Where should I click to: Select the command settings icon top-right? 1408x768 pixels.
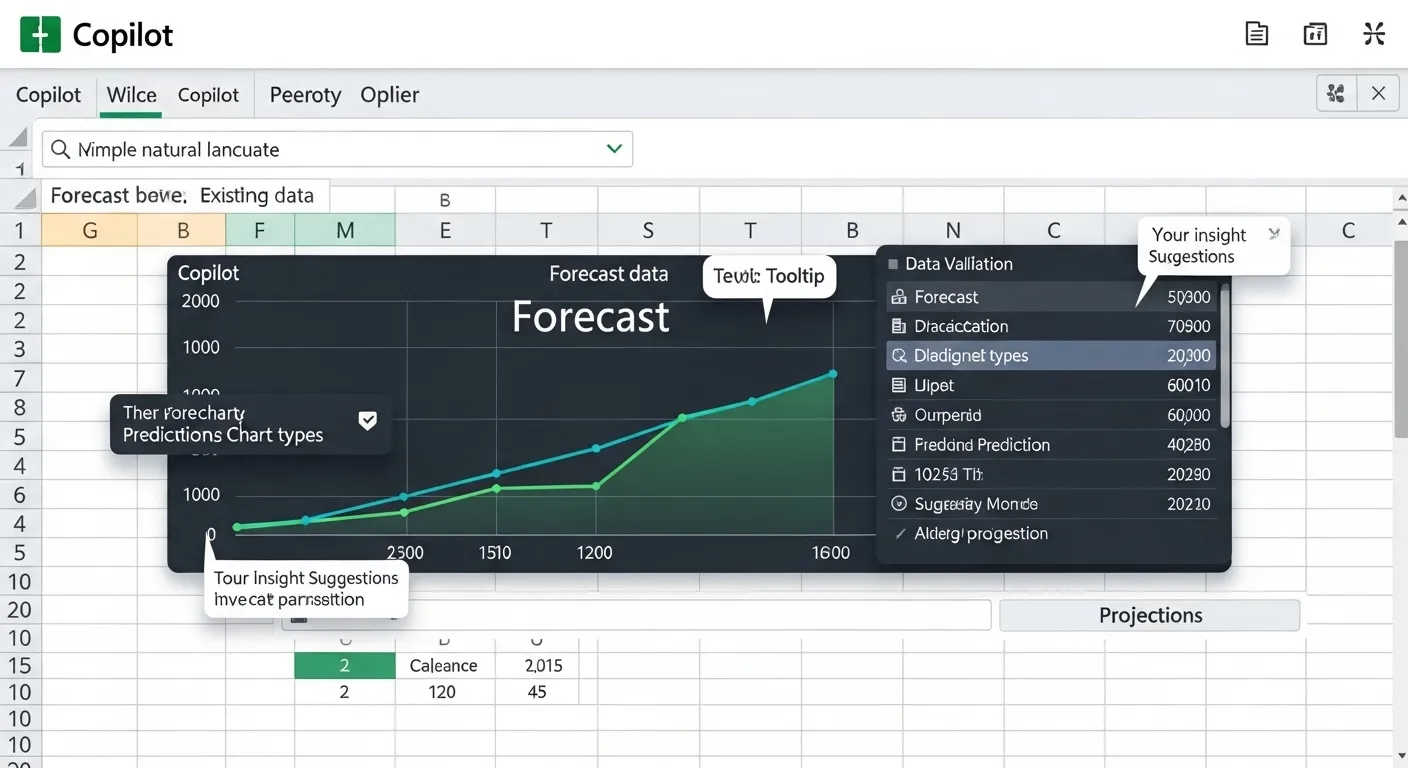point(1374,33)
